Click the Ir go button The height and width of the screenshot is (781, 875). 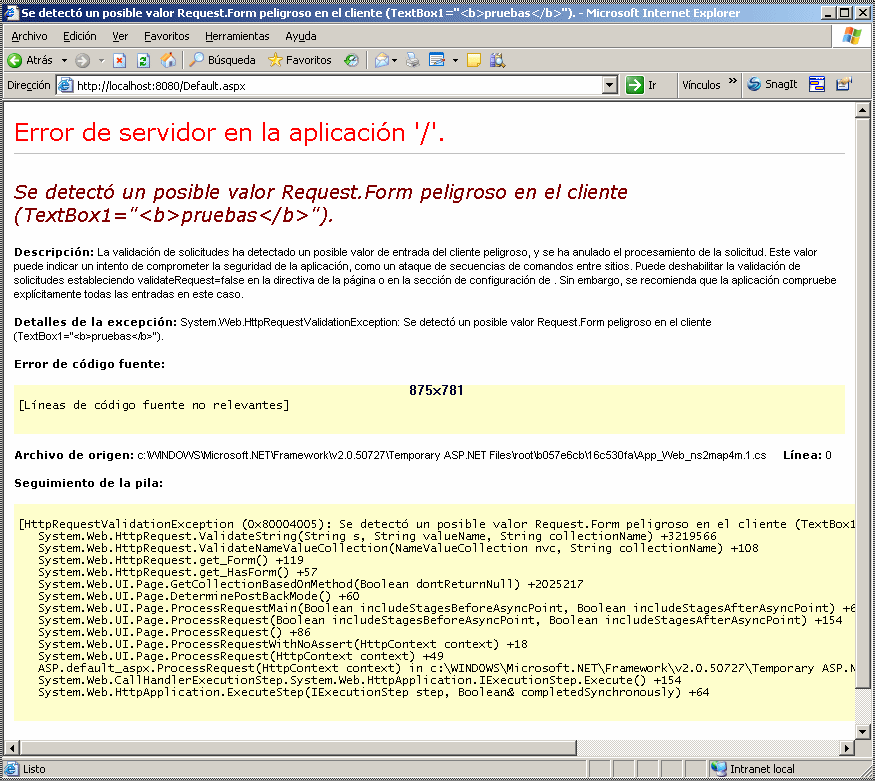642,85
